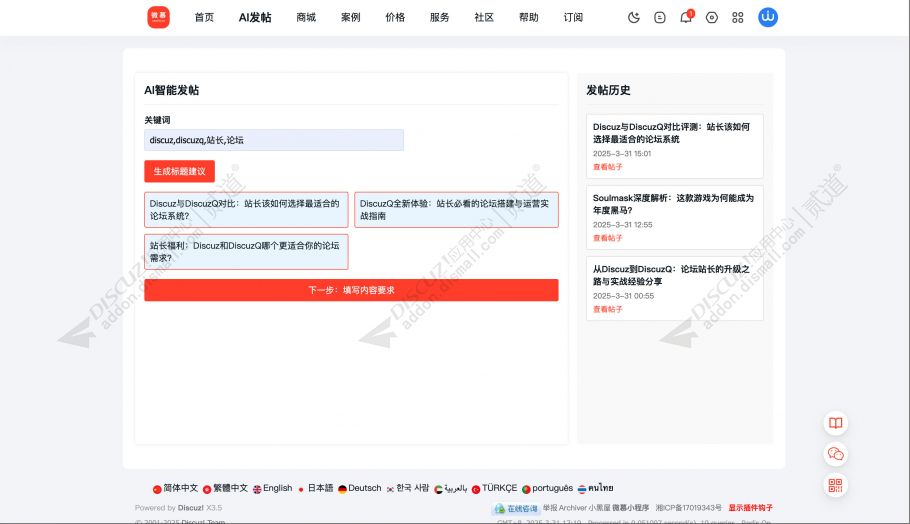Click 下一步：填写内容要求 button

(351, 290)
